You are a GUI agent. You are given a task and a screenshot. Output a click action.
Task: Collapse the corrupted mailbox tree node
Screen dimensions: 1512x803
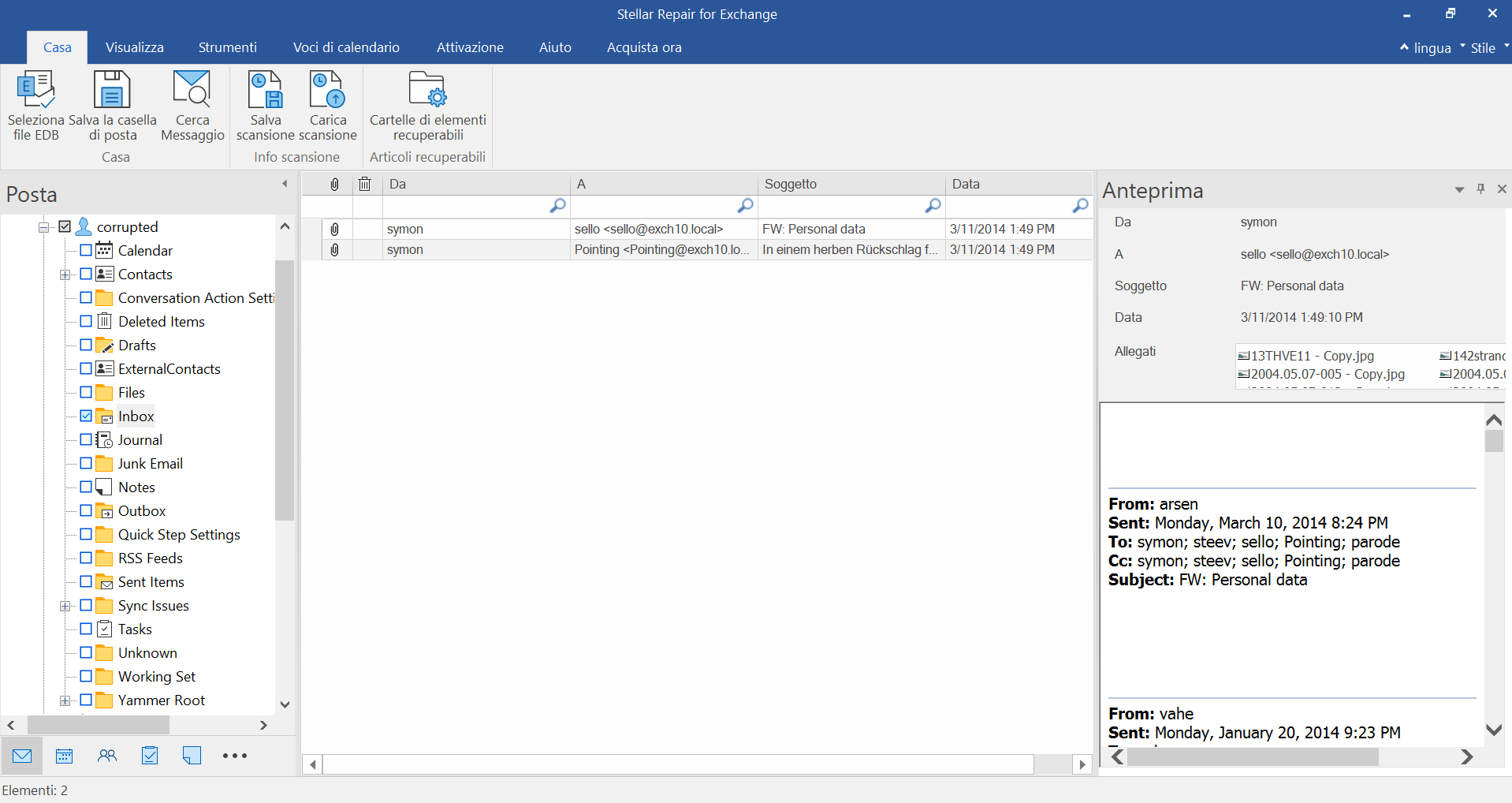44,227
